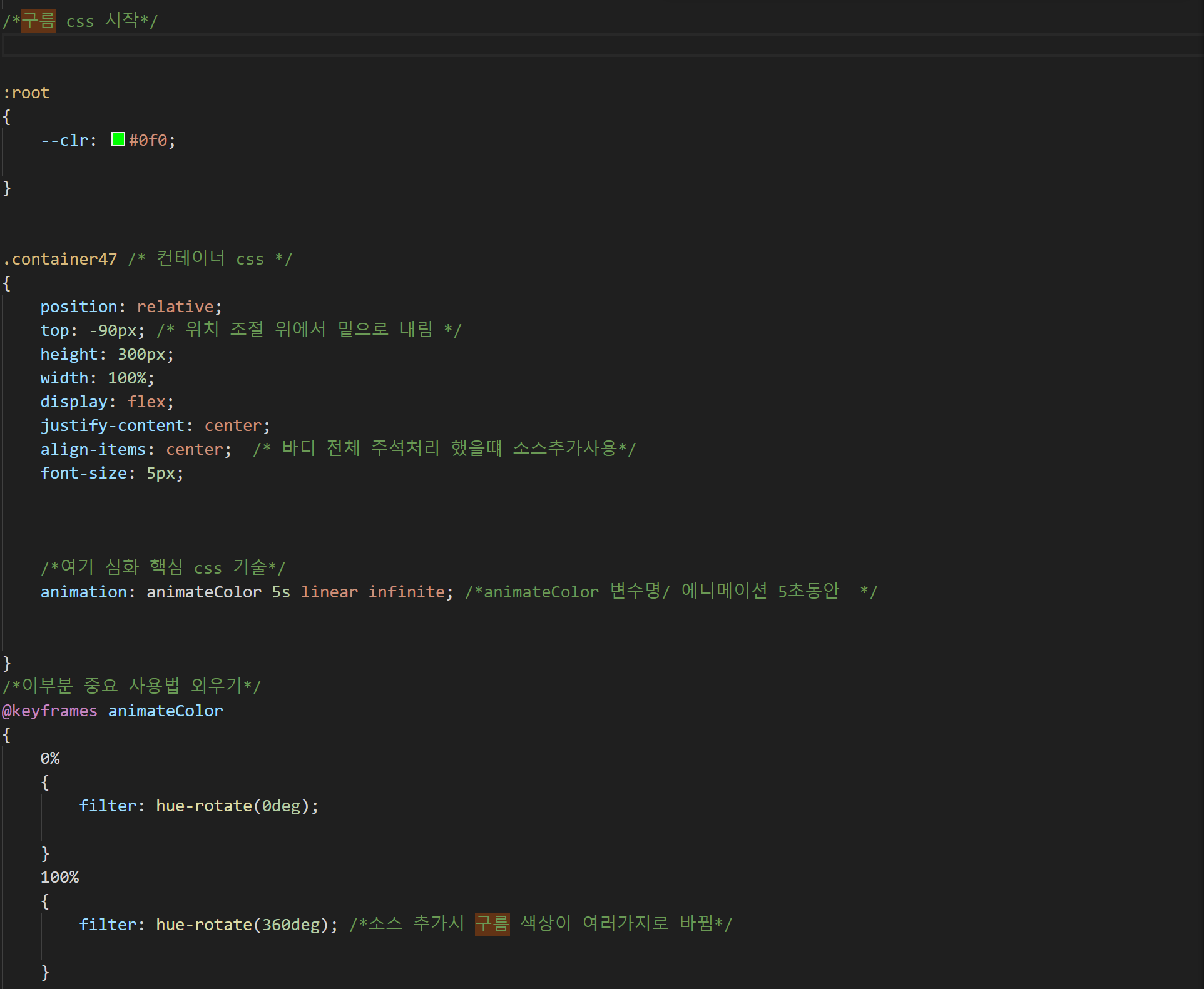Open the color picker on the green swatch
The image size is (1204, 989).
click(x=117, y=139)
